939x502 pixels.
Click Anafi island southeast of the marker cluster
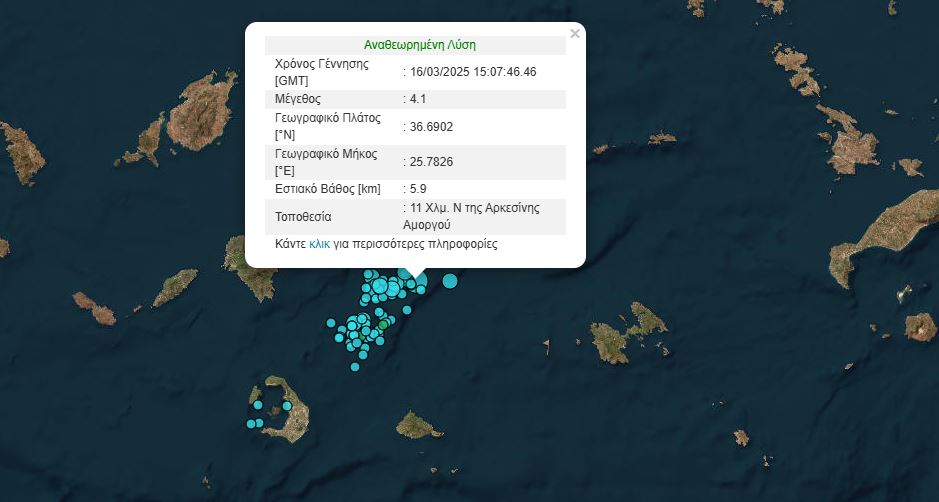tap(419, 427)
